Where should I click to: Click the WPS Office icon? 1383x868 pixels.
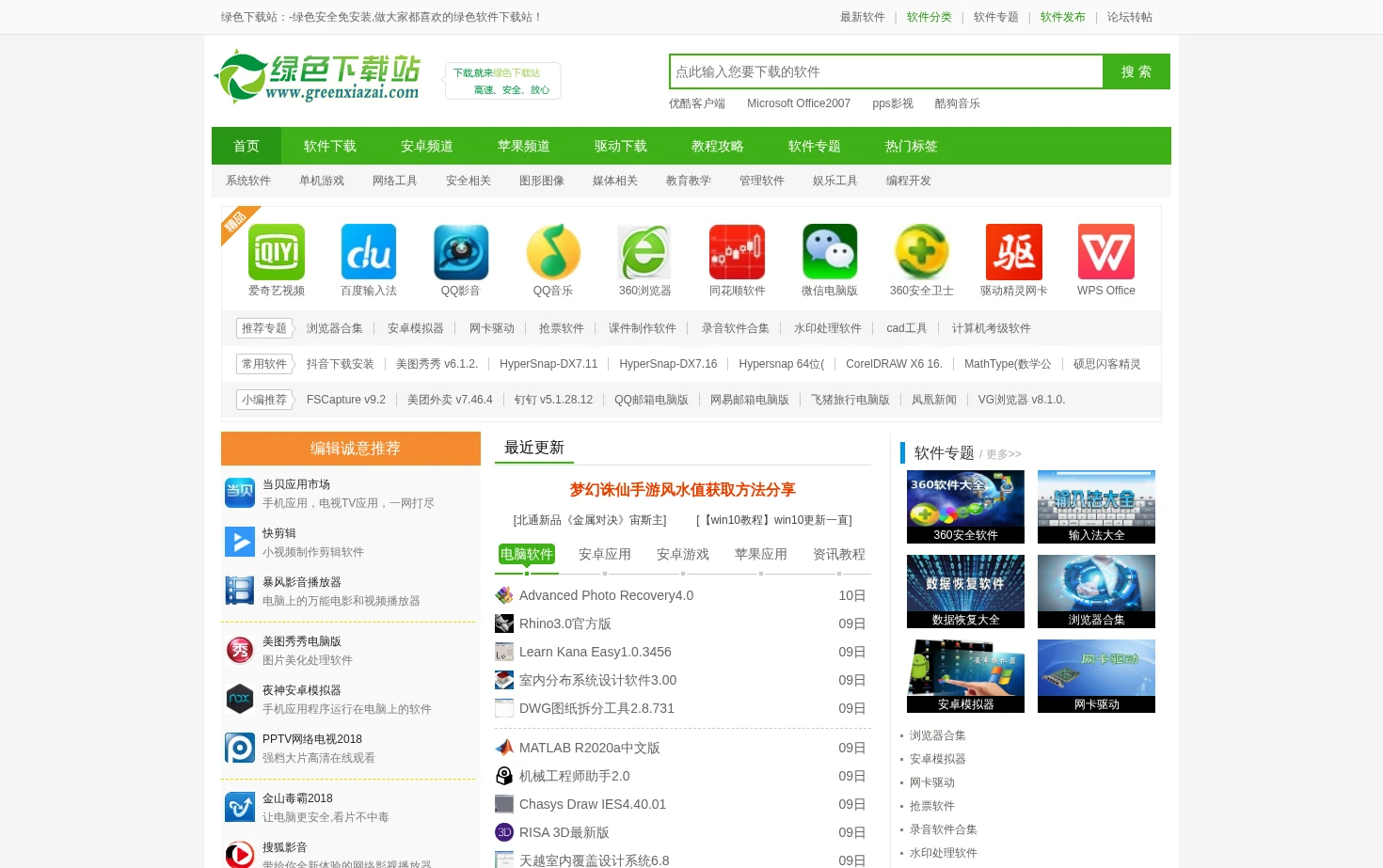tap(1106, 252)
